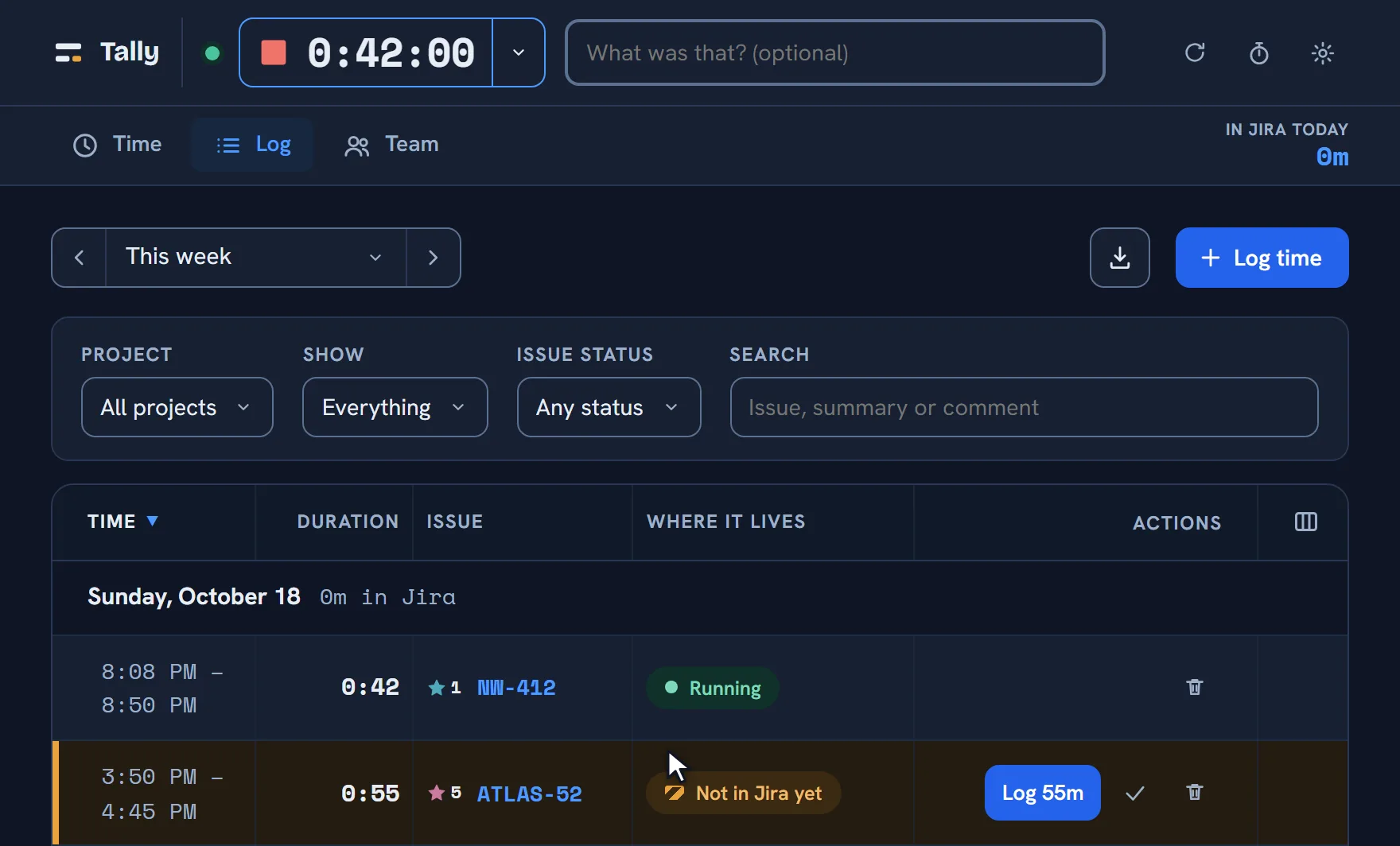The height and width of the screenshot is (846, 1400).
Task: Click the 0:55 duration cell
Action: (x=370, y=794)
